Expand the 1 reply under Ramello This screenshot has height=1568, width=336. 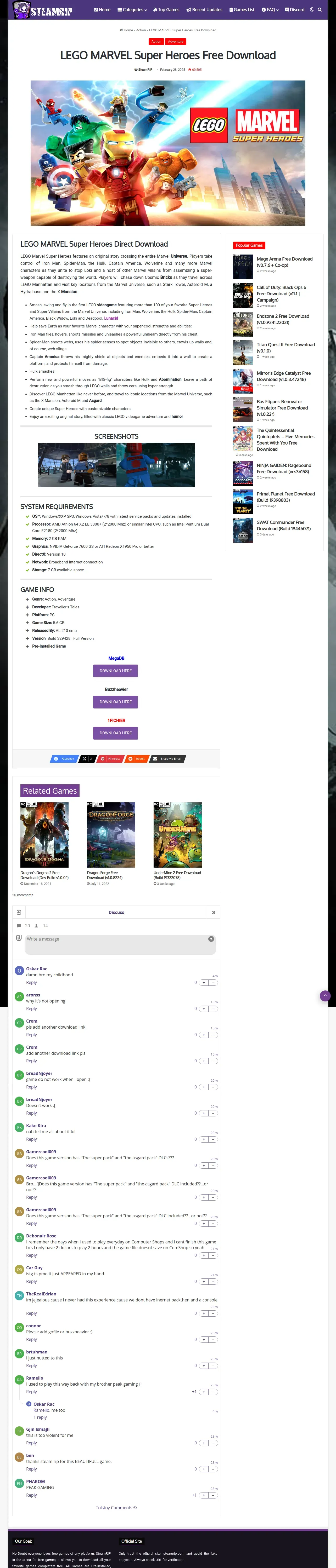pyautogui.click(x=40, y=1417)
